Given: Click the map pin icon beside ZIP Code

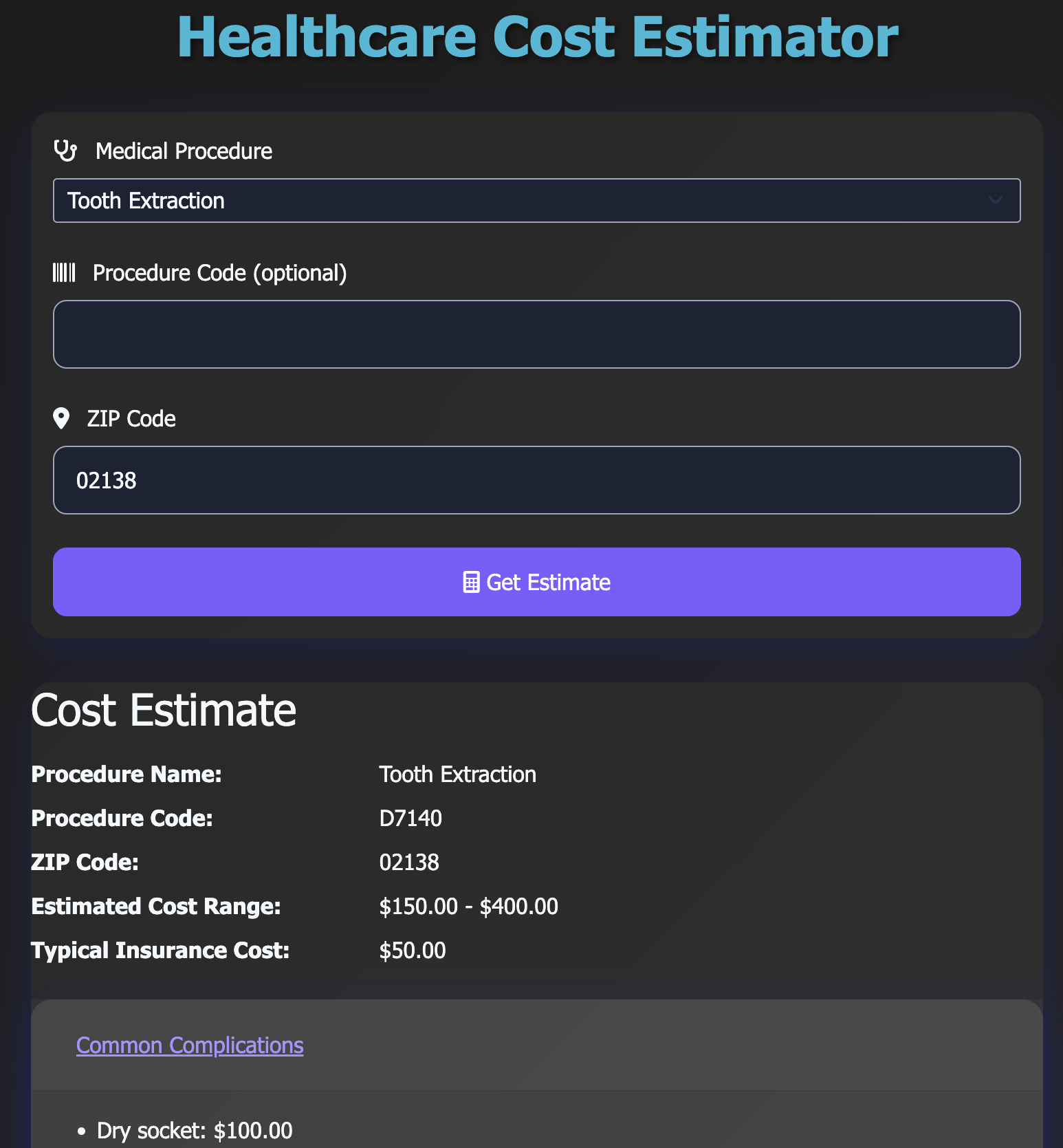Looking at the screenshot, I should (61, 418).
